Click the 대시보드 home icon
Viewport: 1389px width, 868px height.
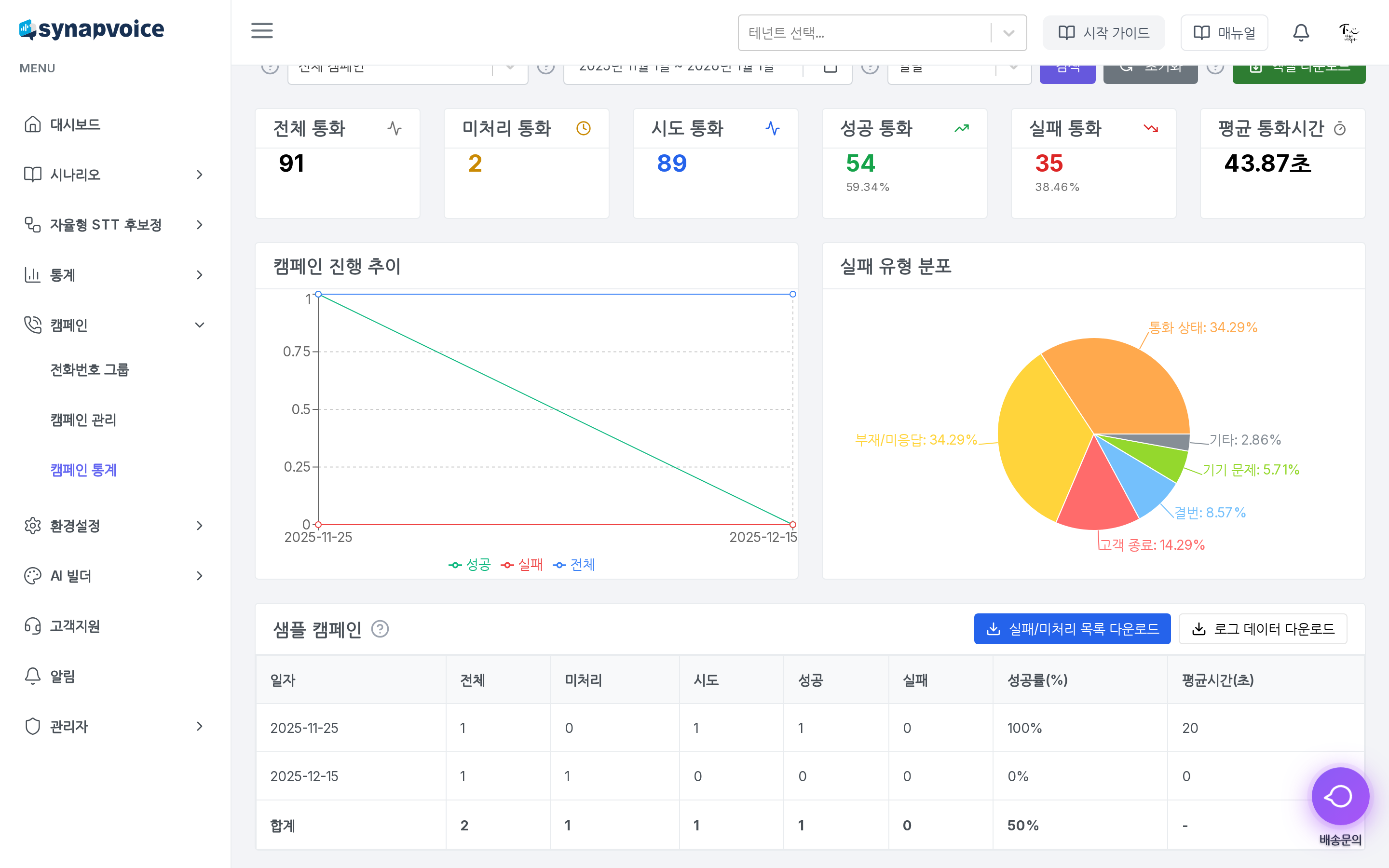(33, 124)
